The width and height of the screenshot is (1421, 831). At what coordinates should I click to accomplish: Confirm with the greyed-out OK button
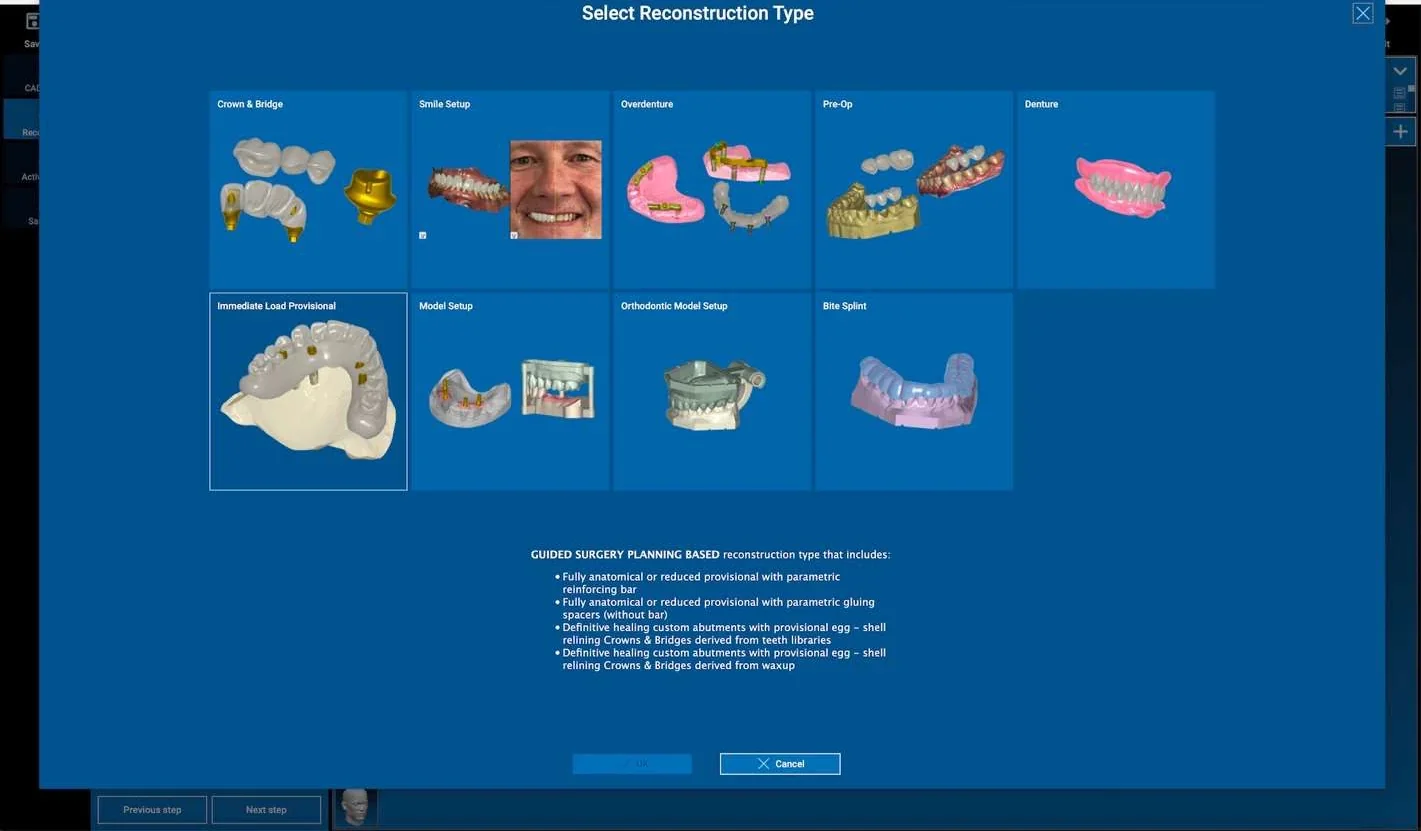(632, 764)
